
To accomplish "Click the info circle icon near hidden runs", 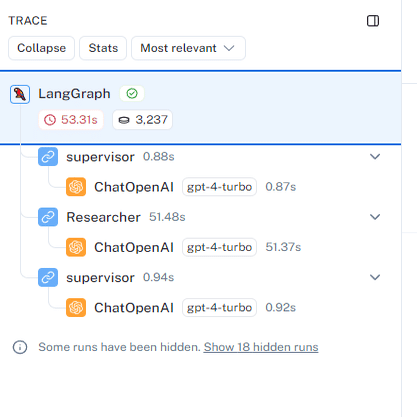I will coord(20,347).
